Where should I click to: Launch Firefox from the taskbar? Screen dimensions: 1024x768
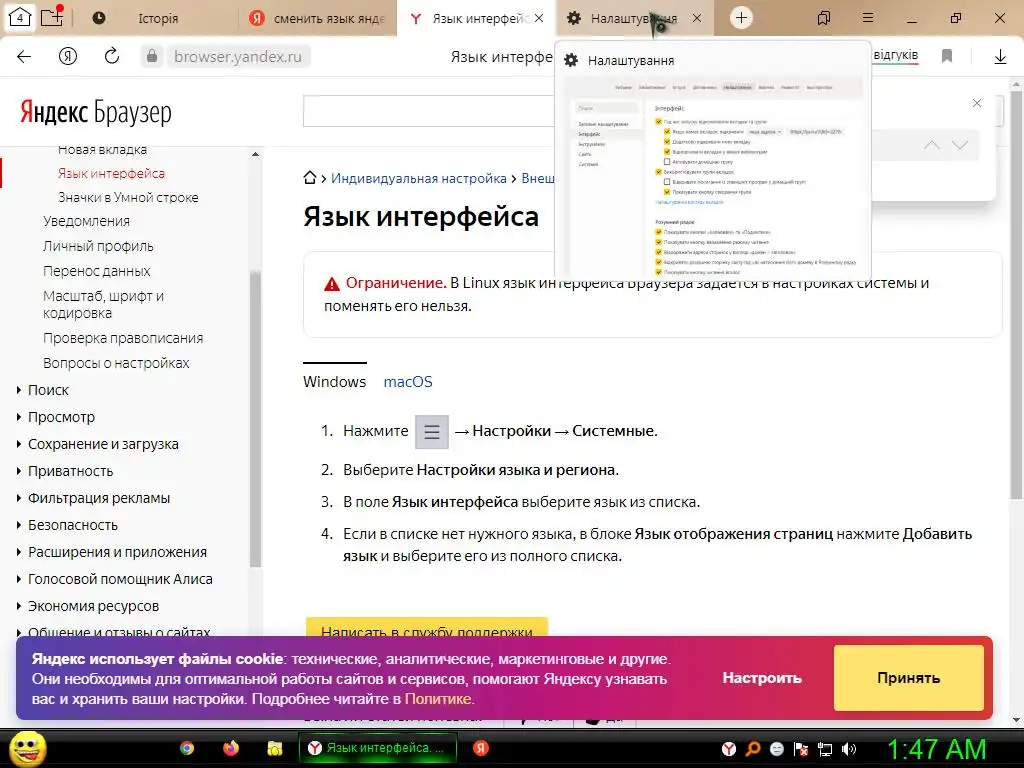(231, 748)
